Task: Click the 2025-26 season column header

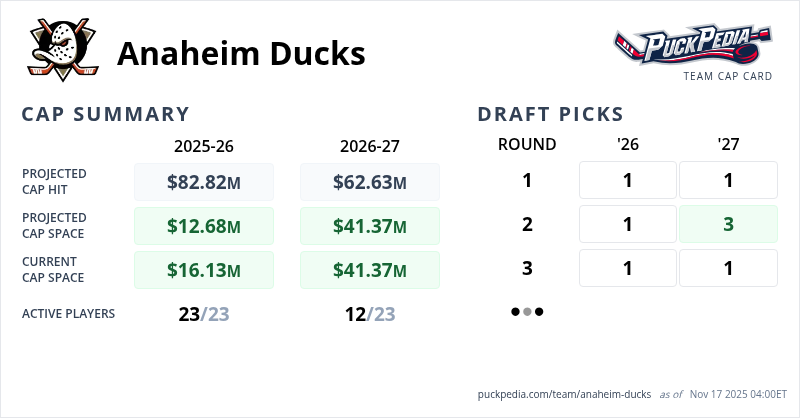Action: tap(204, 145)
